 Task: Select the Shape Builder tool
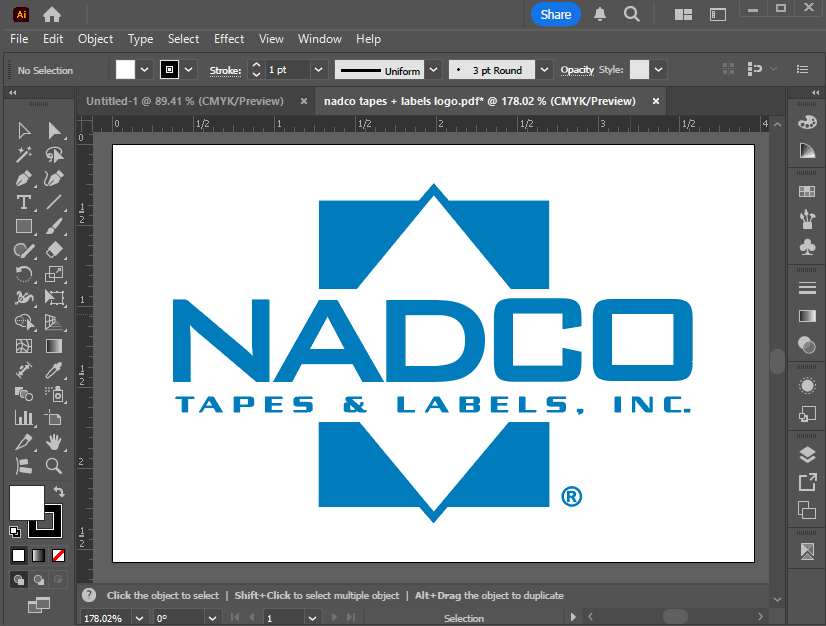[x=24, y=322]
